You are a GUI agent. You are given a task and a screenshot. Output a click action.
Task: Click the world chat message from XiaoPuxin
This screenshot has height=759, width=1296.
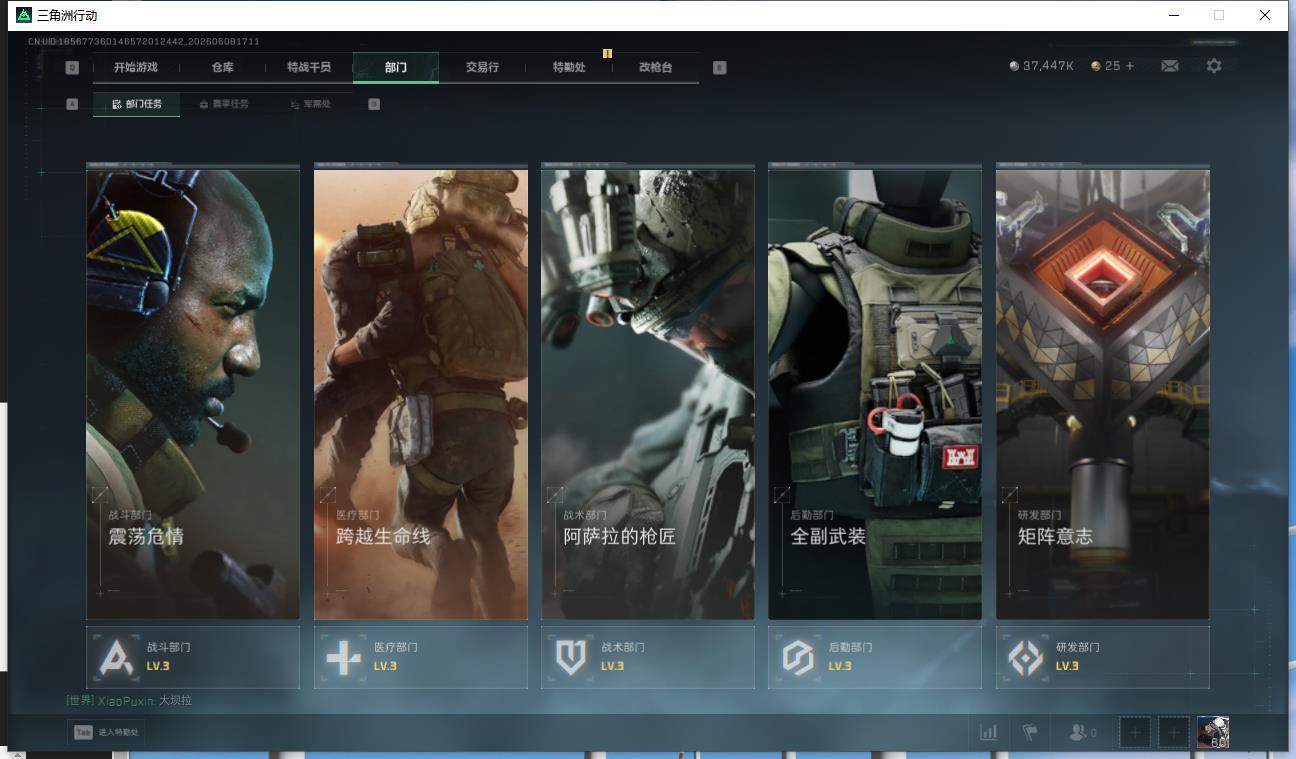pos(129,701)
